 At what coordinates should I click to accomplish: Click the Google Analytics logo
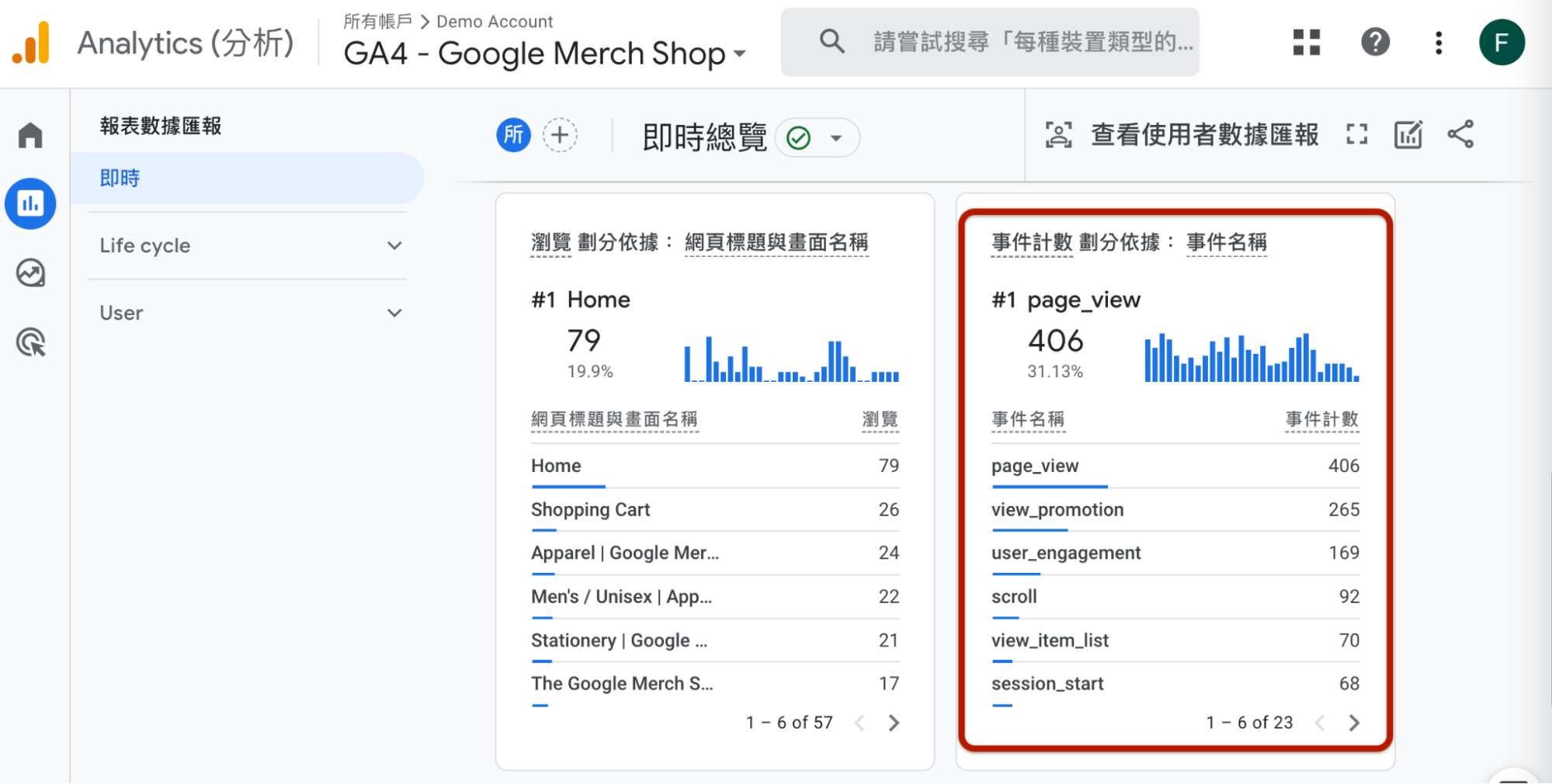31,43
